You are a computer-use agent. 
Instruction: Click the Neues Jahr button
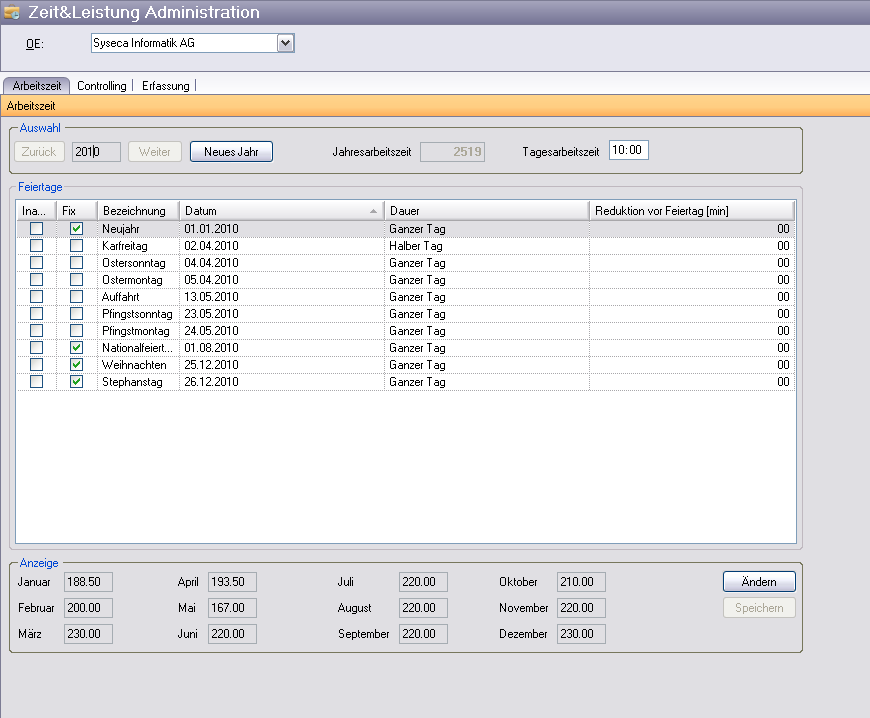pyautogui.click(x=231, y=152)
